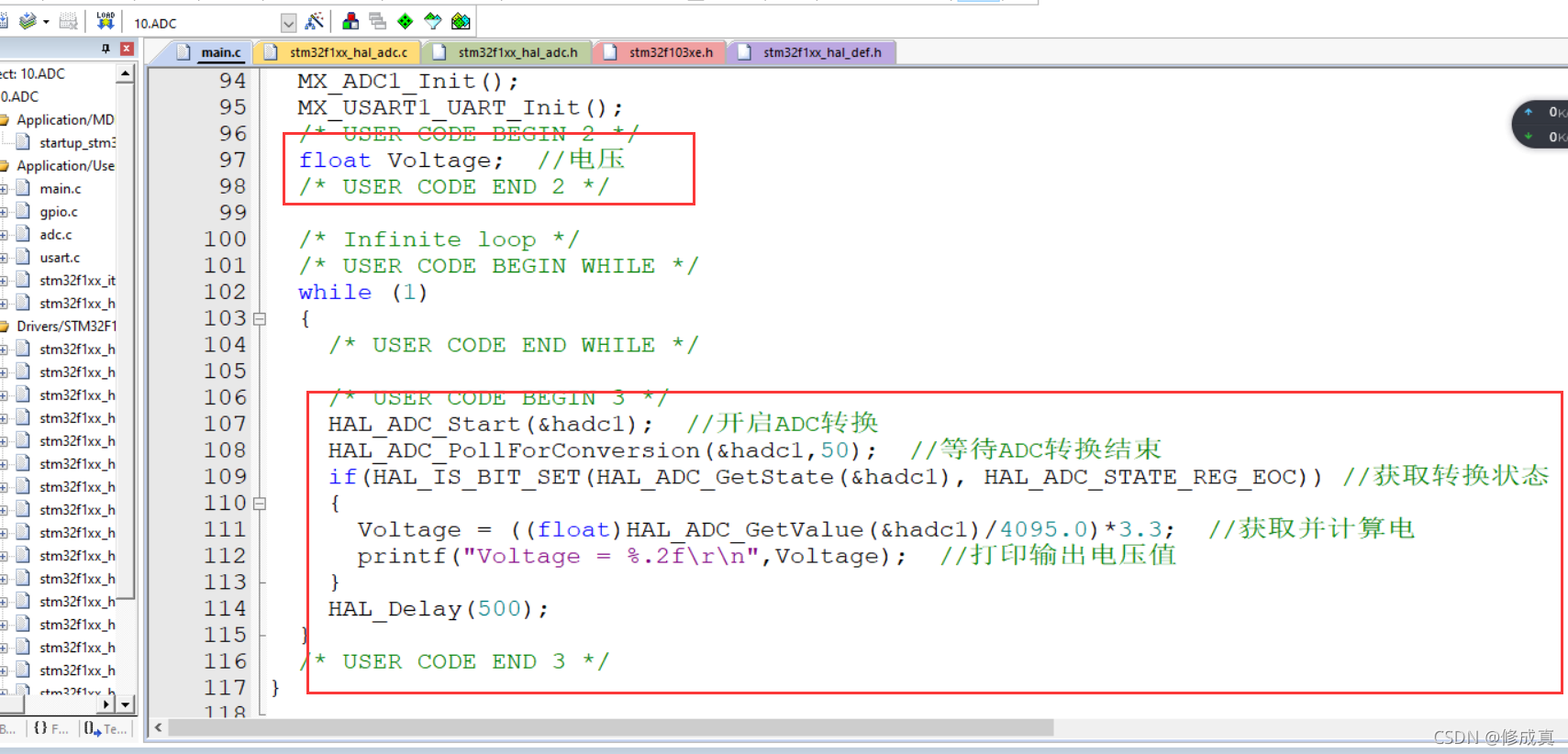Expand the plus next to stm32f1xx_it
1568x754 pixels.
pyautogui.click(x=4, y=281)
